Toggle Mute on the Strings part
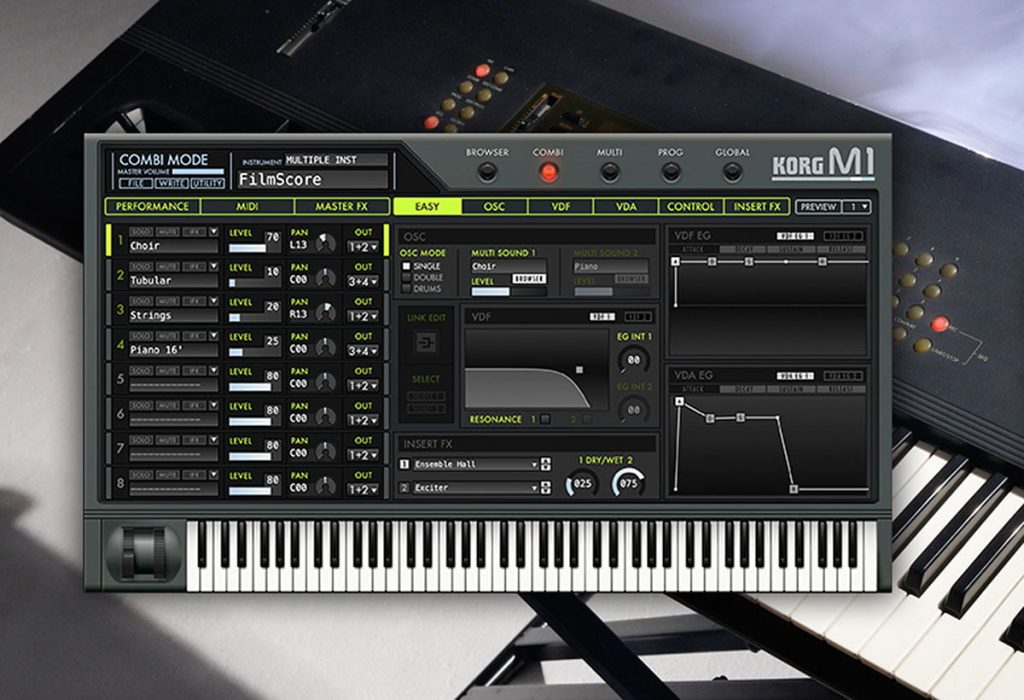Screen dimensions: 1024x700 pos(167,301)
